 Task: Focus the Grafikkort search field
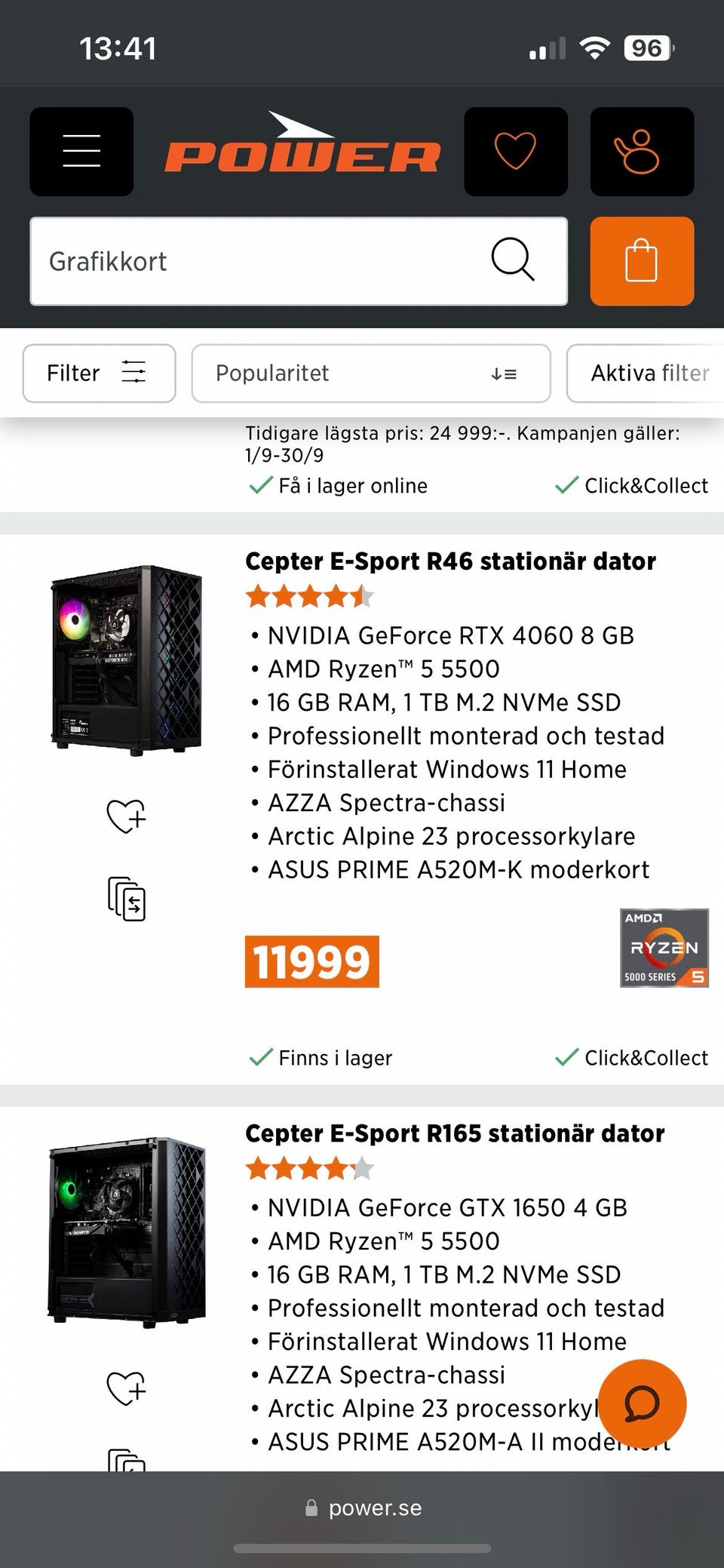(x=256, y=261)
